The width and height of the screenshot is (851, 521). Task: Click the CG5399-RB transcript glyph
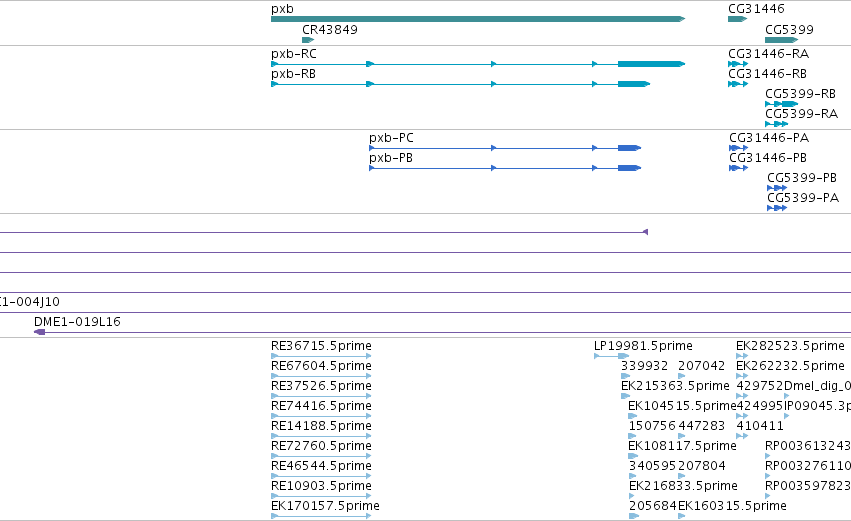[x=782, y=104]
